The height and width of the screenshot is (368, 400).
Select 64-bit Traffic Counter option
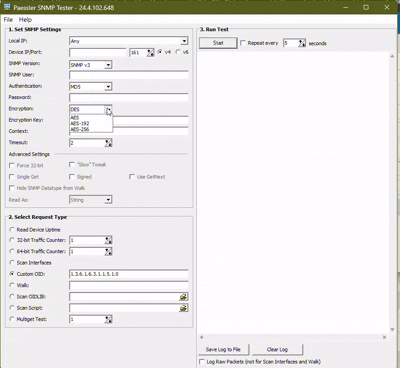[x=12, y=251]
